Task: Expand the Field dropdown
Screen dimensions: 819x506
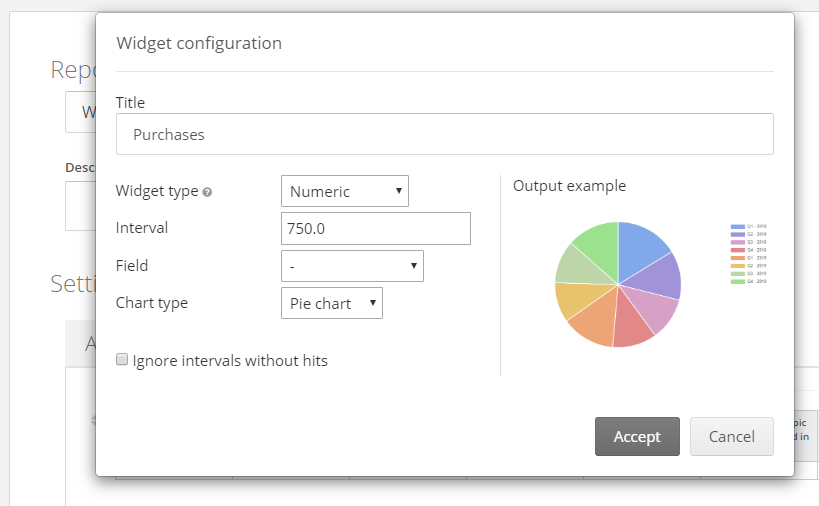Action: pos(352,266)
